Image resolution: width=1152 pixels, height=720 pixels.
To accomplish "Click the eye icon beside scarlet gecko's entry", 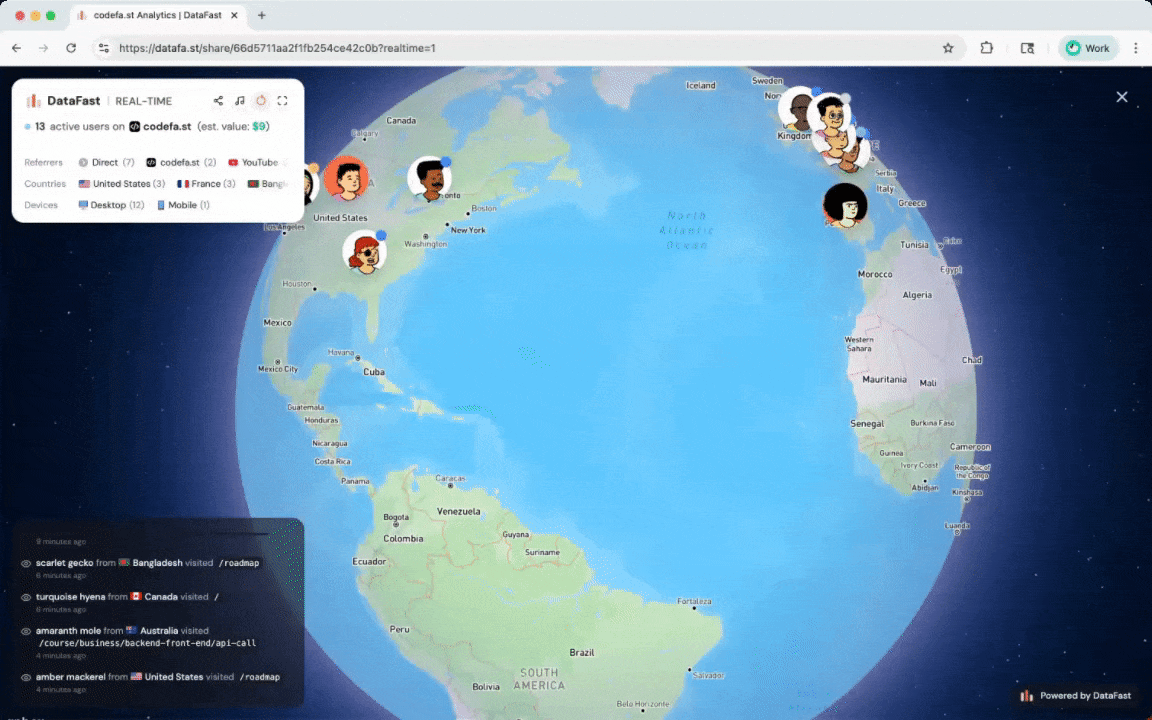I will (x=25, y=563).
